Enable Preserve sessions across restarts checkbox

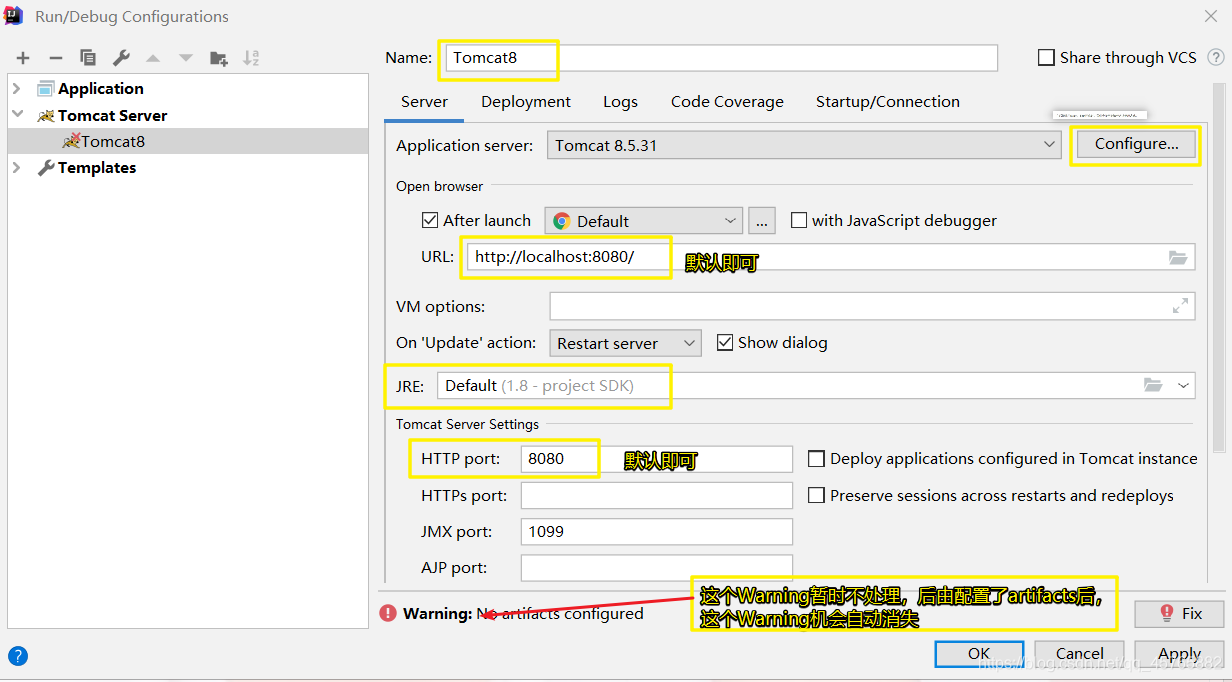[x=816, y=495]
